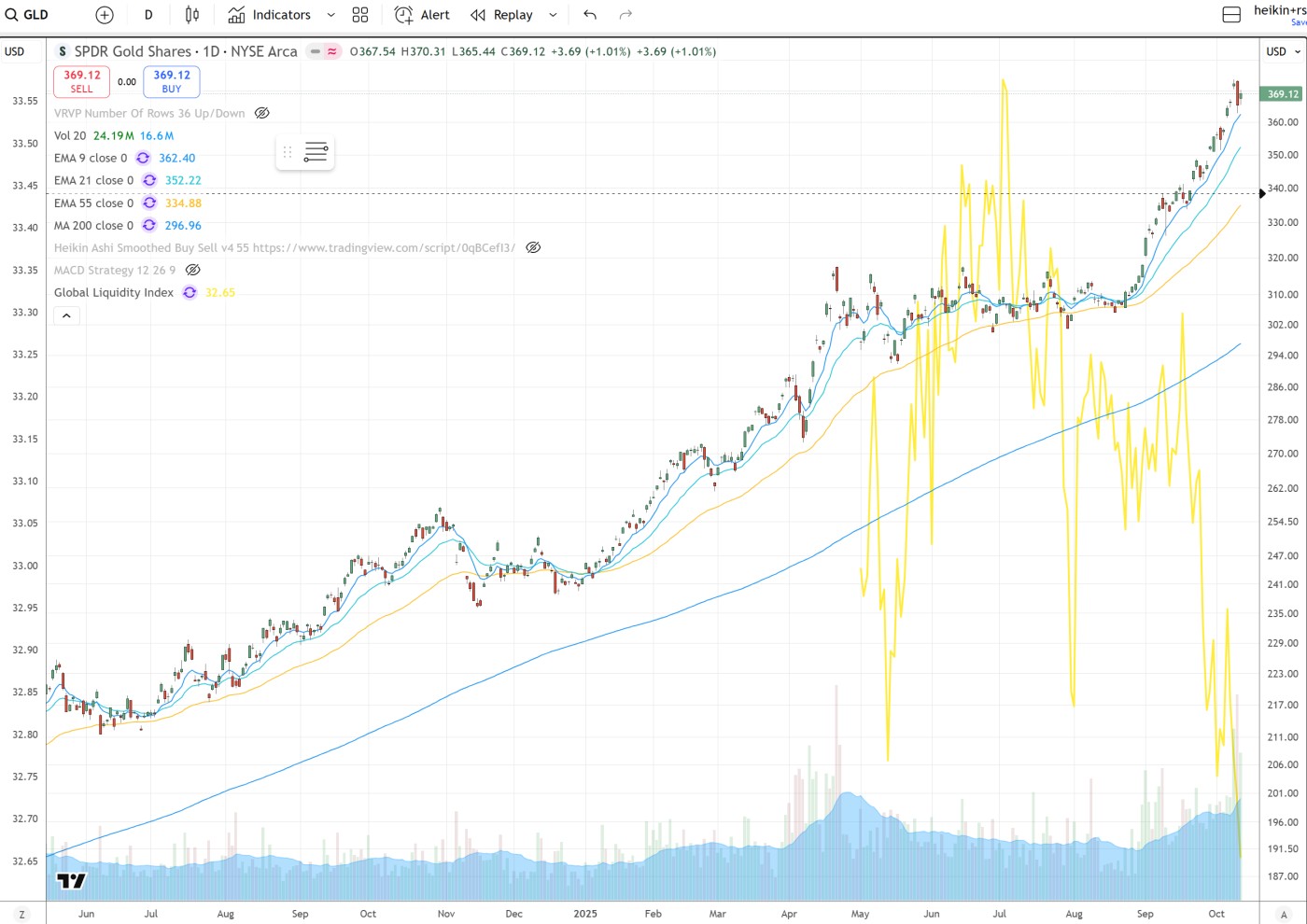This screenshot has width=1307, height=924.
Task: Toggle visibility of MACD Strategy
Action: pyautogui.click(x=193, y=270)
